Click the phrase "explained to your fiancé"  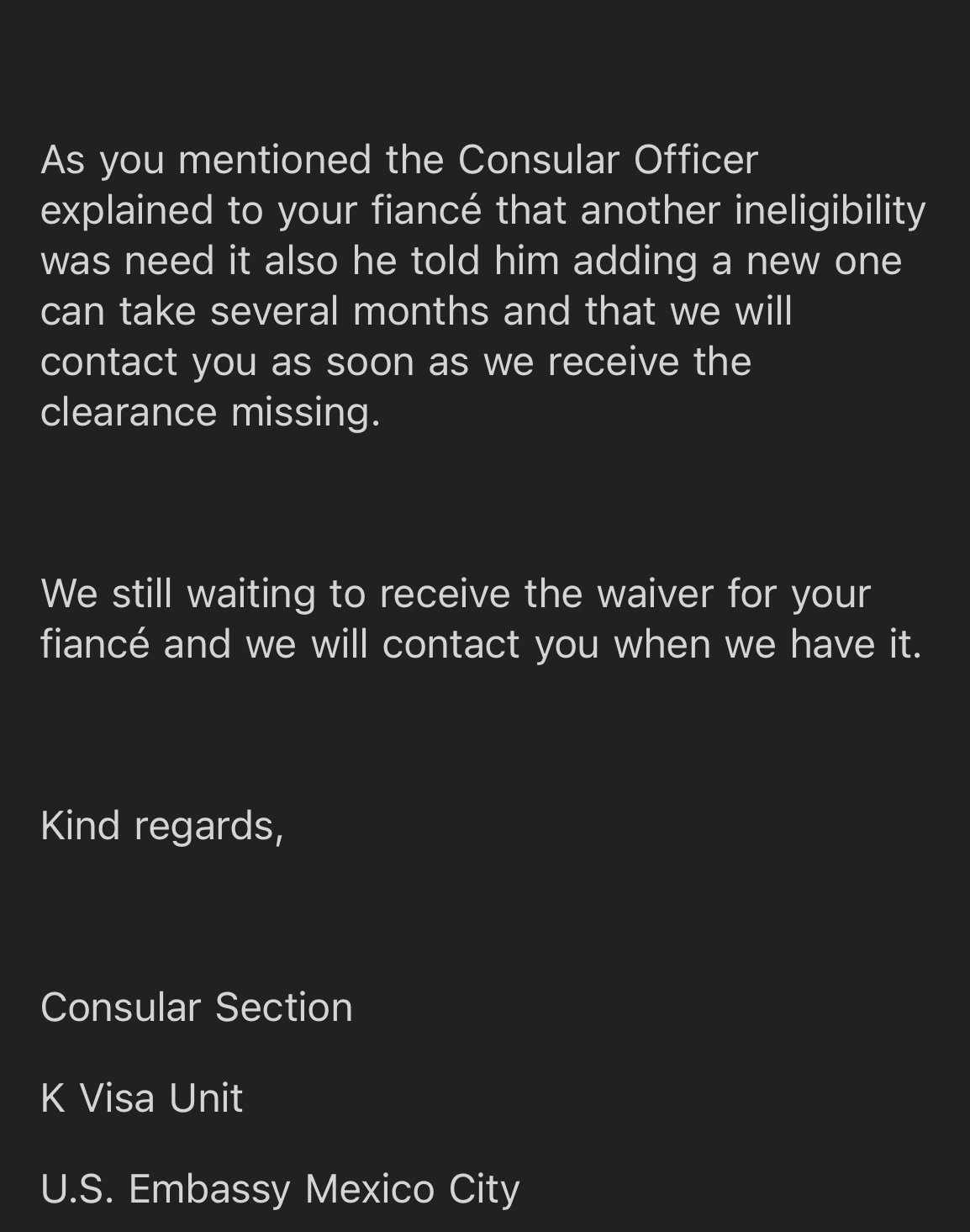pyautogui.click(x=261, y=212)
